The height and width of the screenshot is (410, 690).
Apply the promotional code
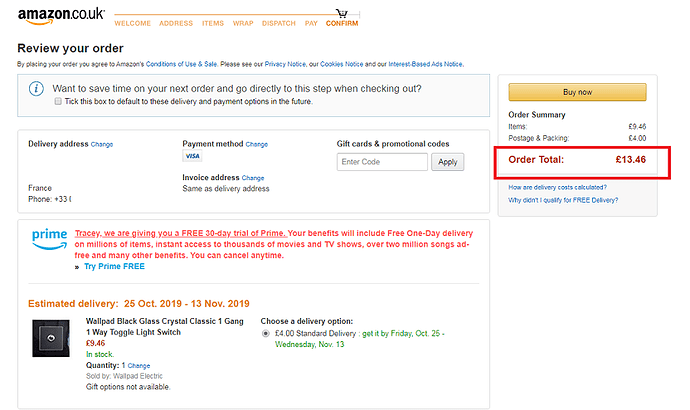coord(448,162)
